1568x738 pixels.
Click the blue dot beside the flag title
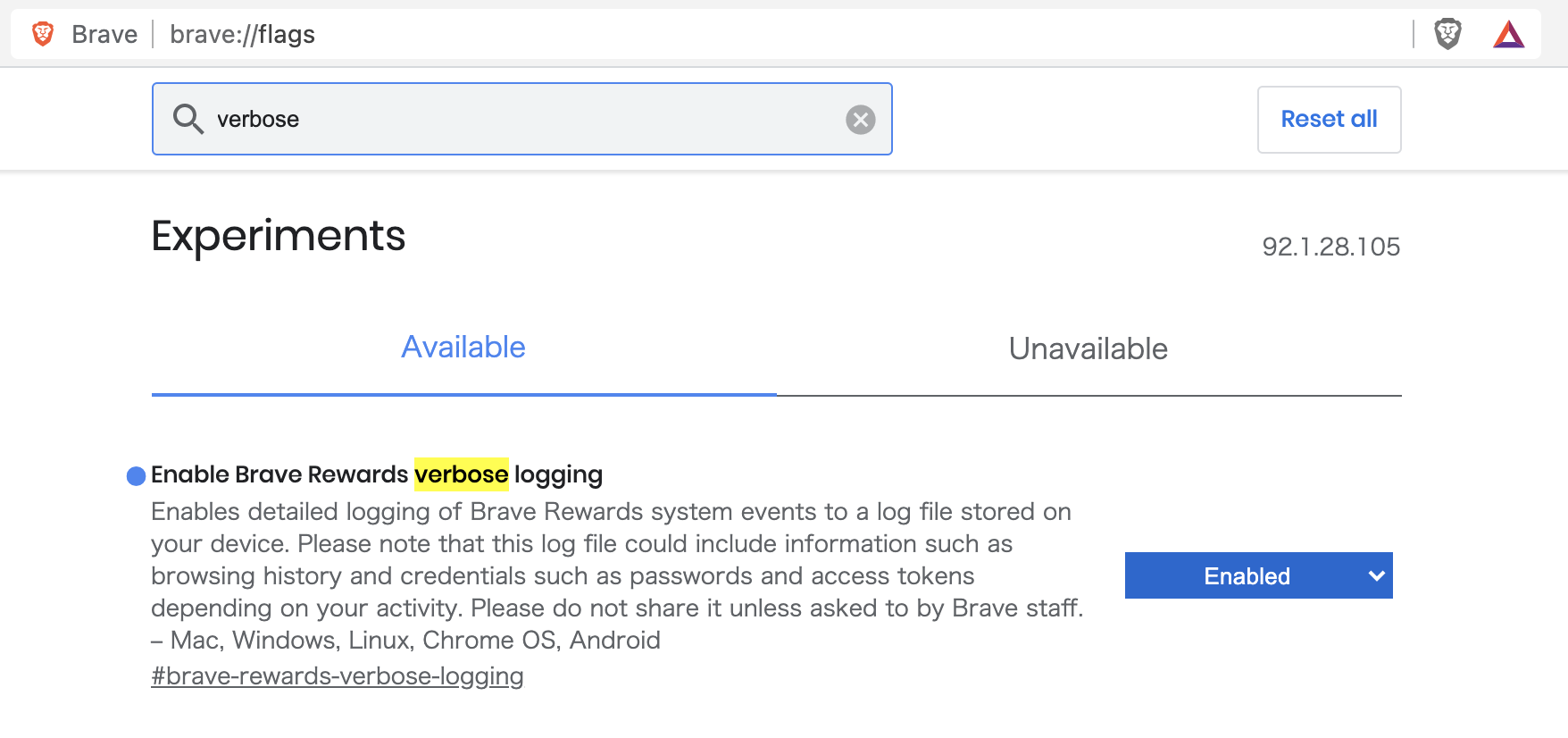pos(137,476)
